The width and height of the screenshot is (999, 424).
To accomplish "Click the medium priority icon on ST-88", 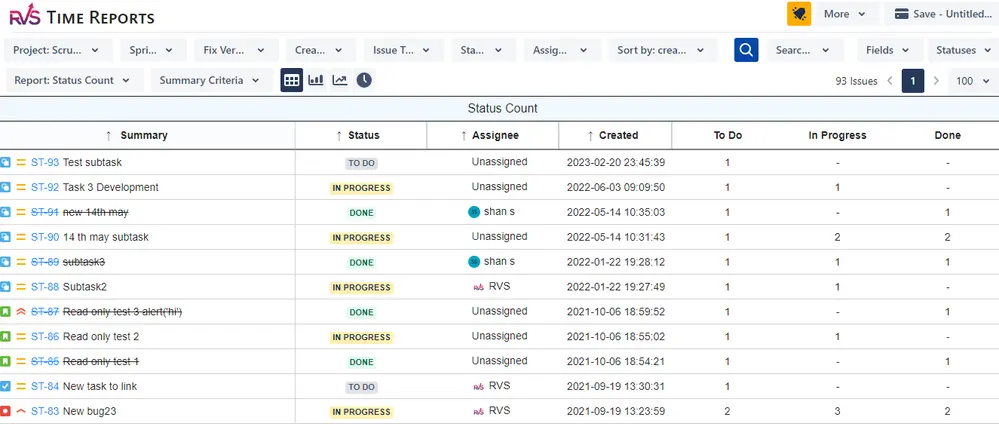I will coord(21,287).
